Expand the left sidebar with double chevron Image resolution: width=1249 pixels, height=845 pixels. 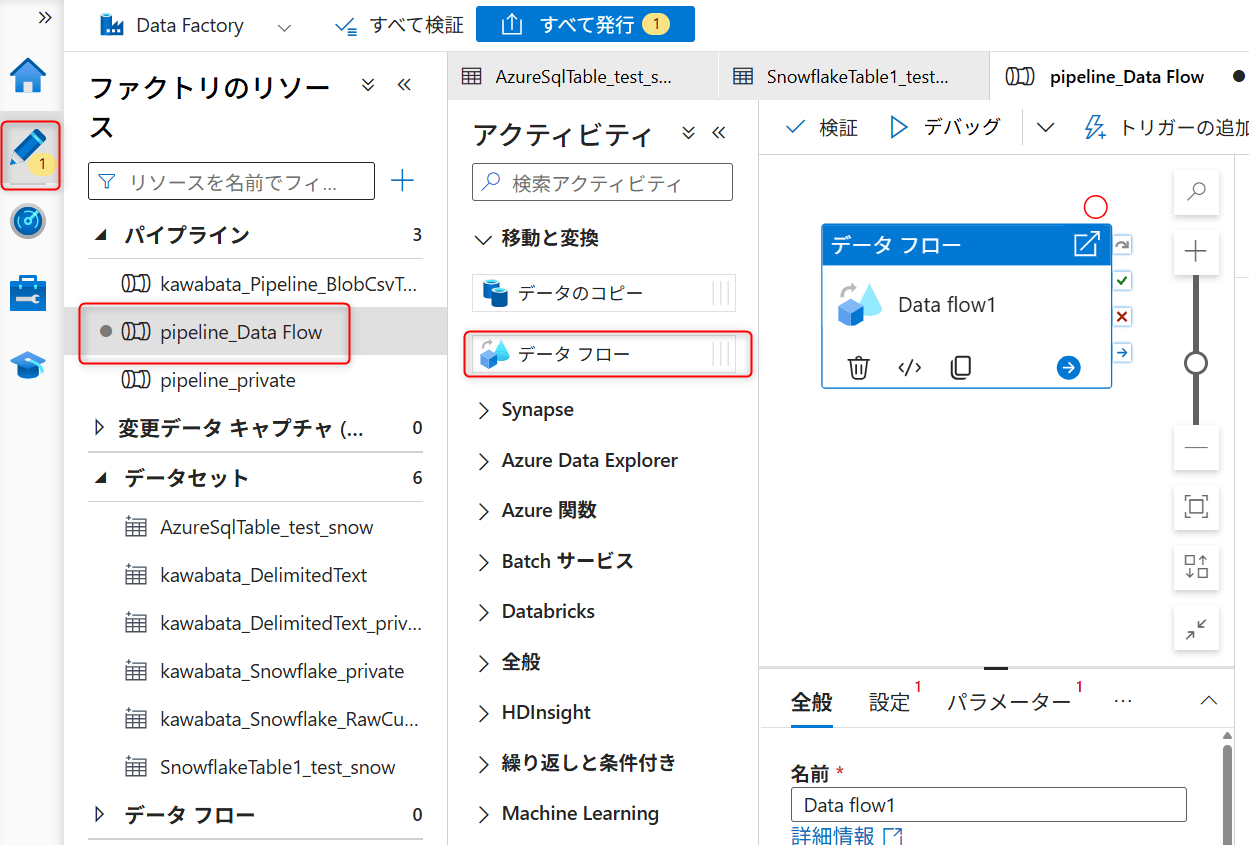45,18
